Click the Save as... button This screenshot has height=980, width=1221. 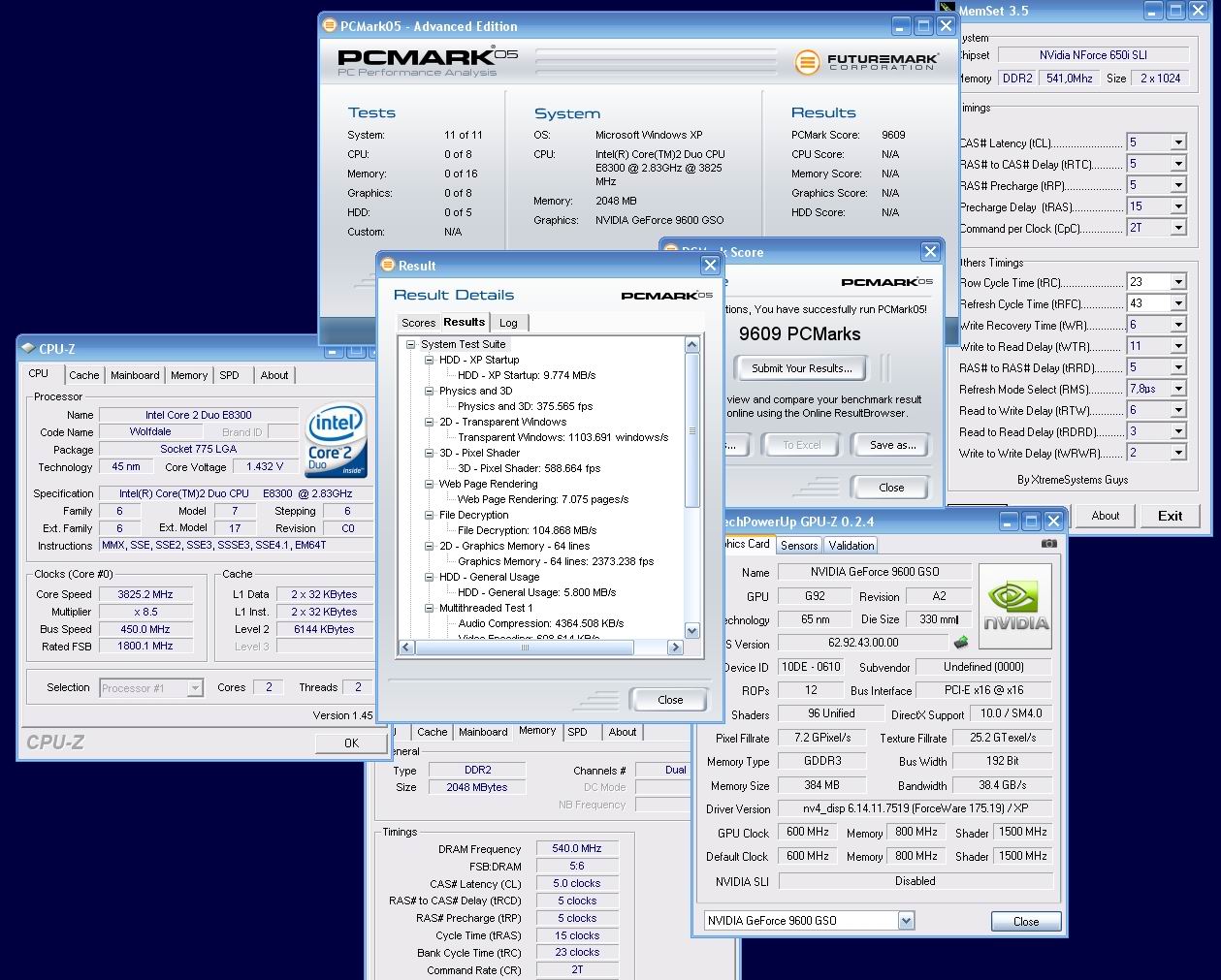coord(892,445)
